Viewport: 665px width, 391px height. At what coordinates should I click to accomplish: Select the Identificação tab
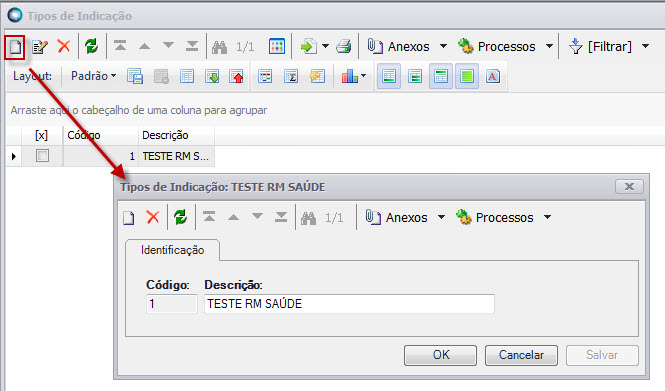tap(173, 250)
